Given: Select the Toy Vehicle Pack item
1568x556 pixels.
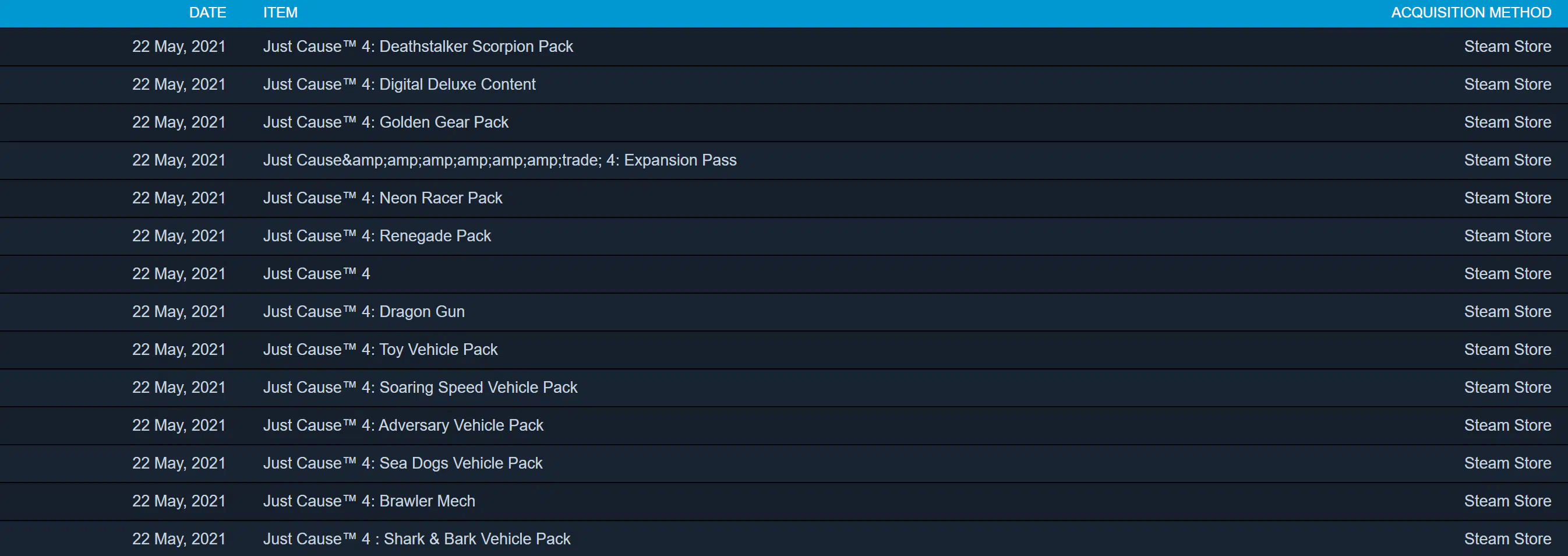Looking at the screenshot, I should point(380,350).
